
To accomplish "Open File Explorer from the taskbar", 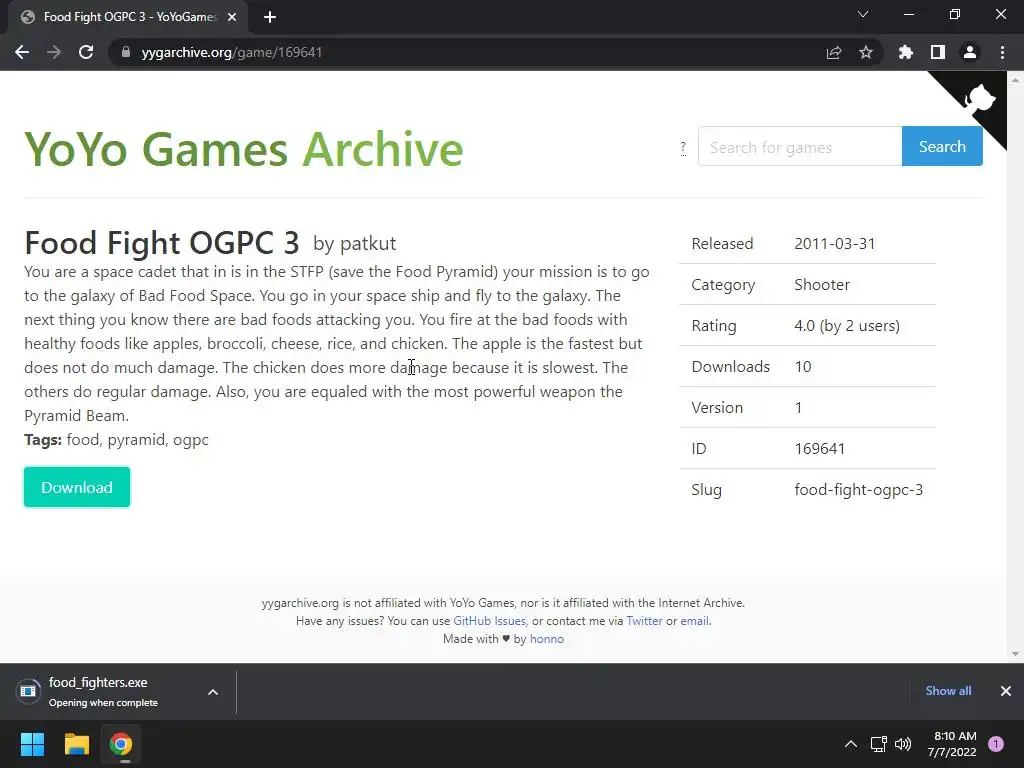I will tap(76, 744).
